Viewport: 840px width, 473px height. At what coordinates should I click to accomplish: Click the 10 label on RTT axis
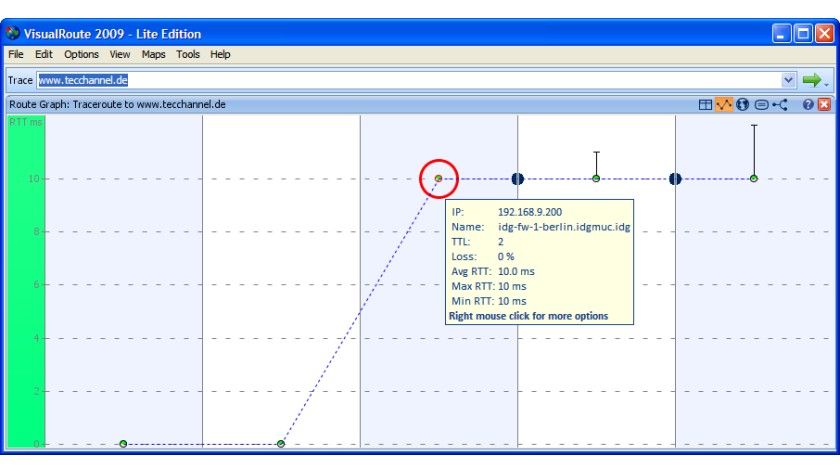click(x=34, y=178)
